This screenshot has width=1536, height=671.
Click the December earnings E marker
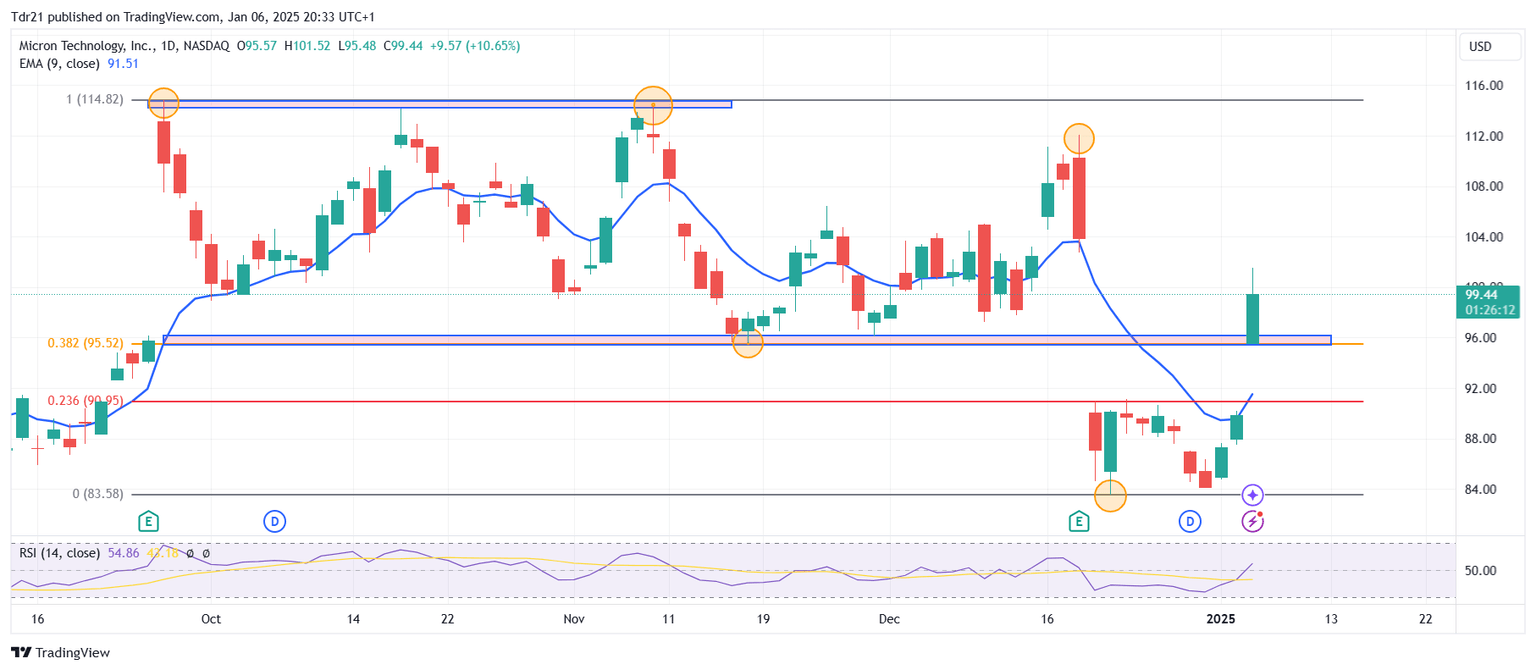coord(1078,521)
